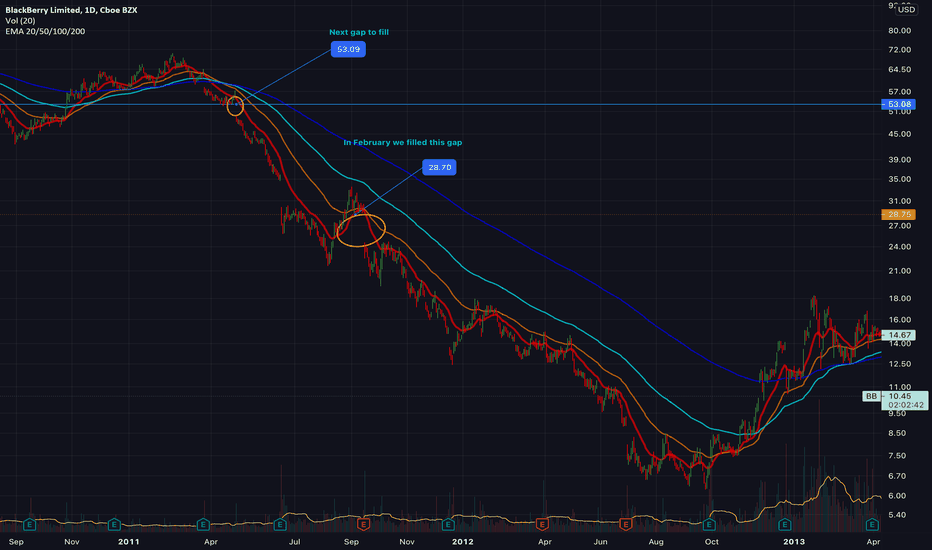Viewport: 932px width, 550px height.
Task: Click the red earnings marker for March 2012
Action: tap(541, 524)
